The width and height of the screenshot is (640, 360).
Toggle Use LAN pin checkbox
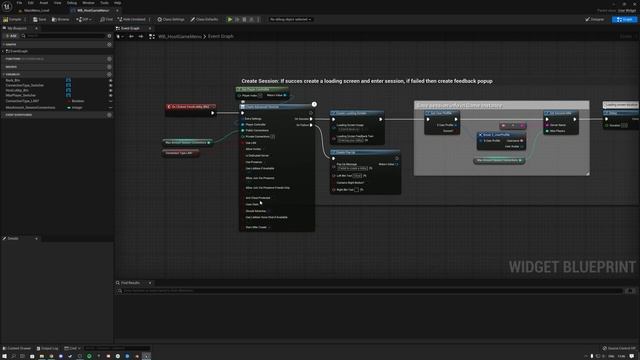(x=243, y=143)
